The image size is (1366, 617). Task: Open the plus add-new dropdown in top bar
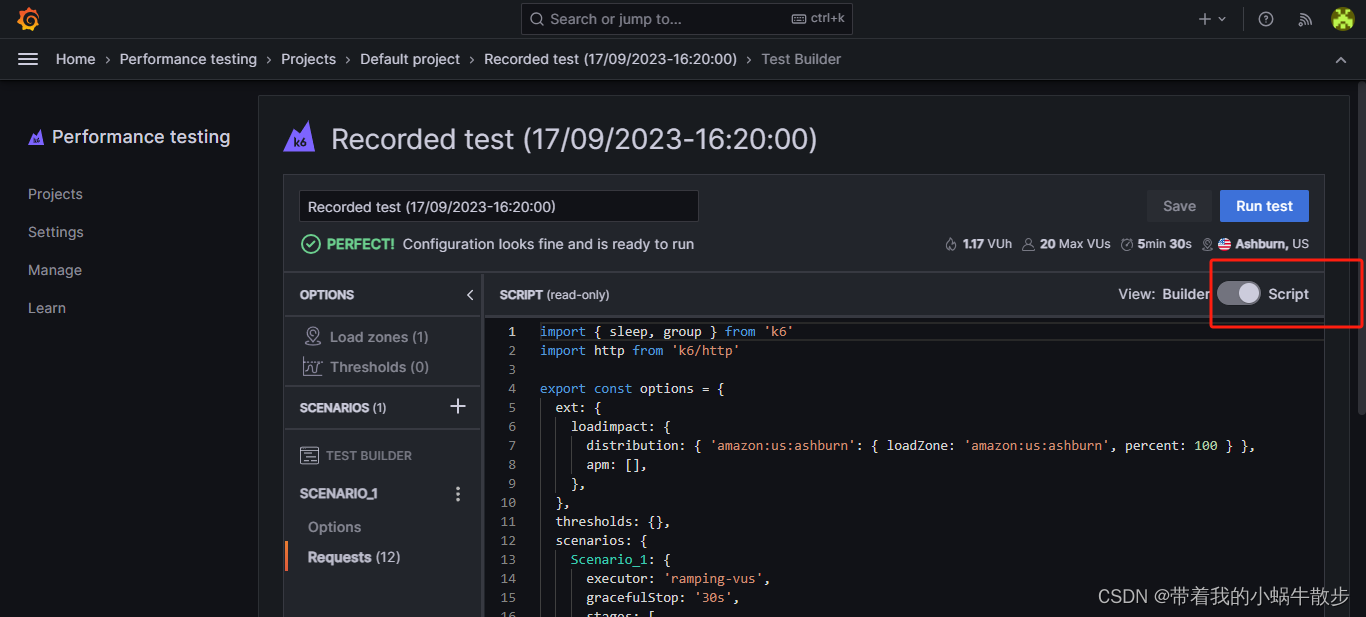click(1212, 19)
